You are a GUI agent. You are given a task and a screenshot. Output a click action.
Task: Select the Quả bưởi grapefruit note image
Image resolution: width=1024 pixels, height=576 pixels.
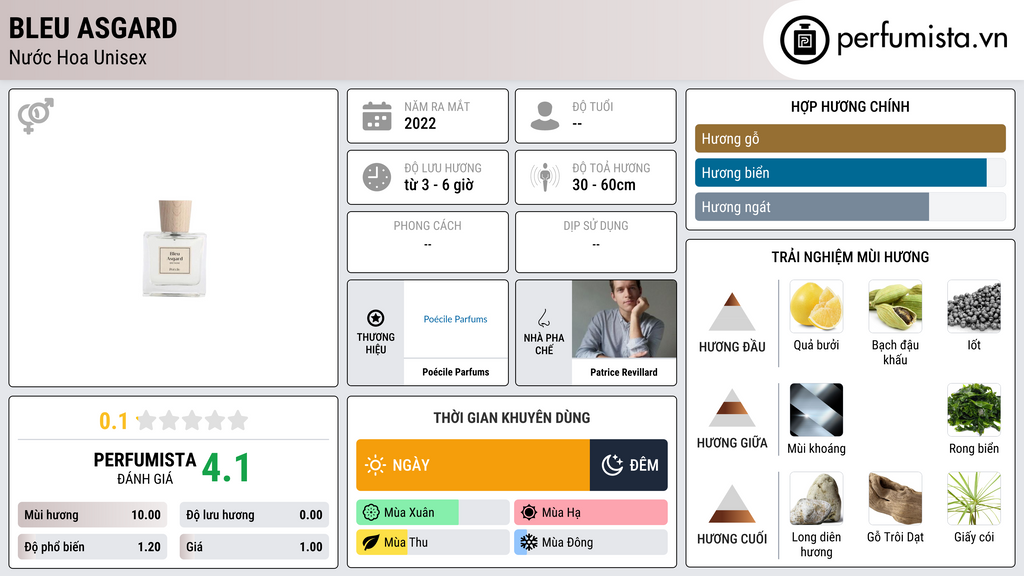pyautogui.click(x=816, y=306)
